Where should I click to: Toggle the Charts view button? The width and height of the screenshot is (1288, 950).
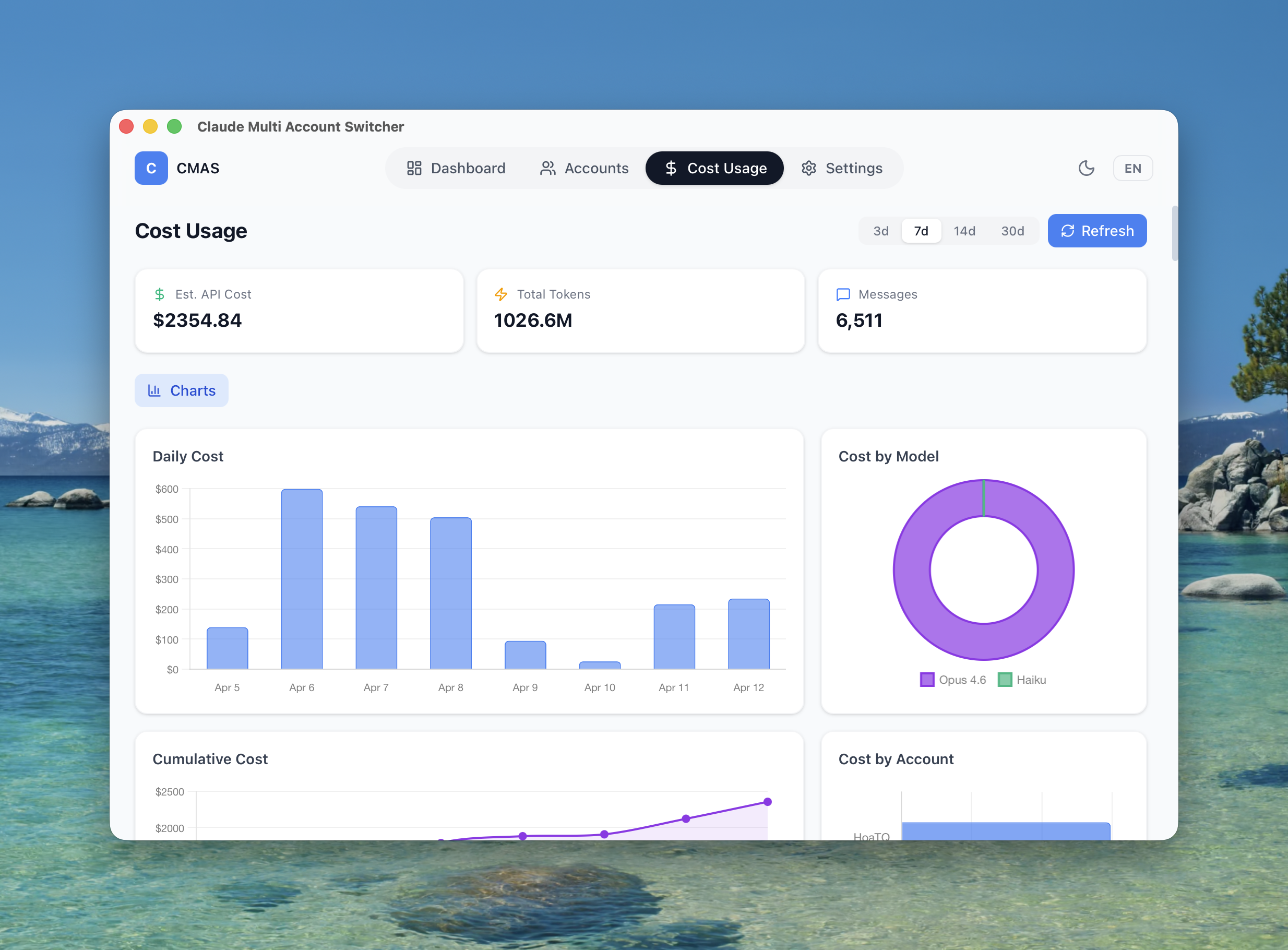(x=181, y=390)
